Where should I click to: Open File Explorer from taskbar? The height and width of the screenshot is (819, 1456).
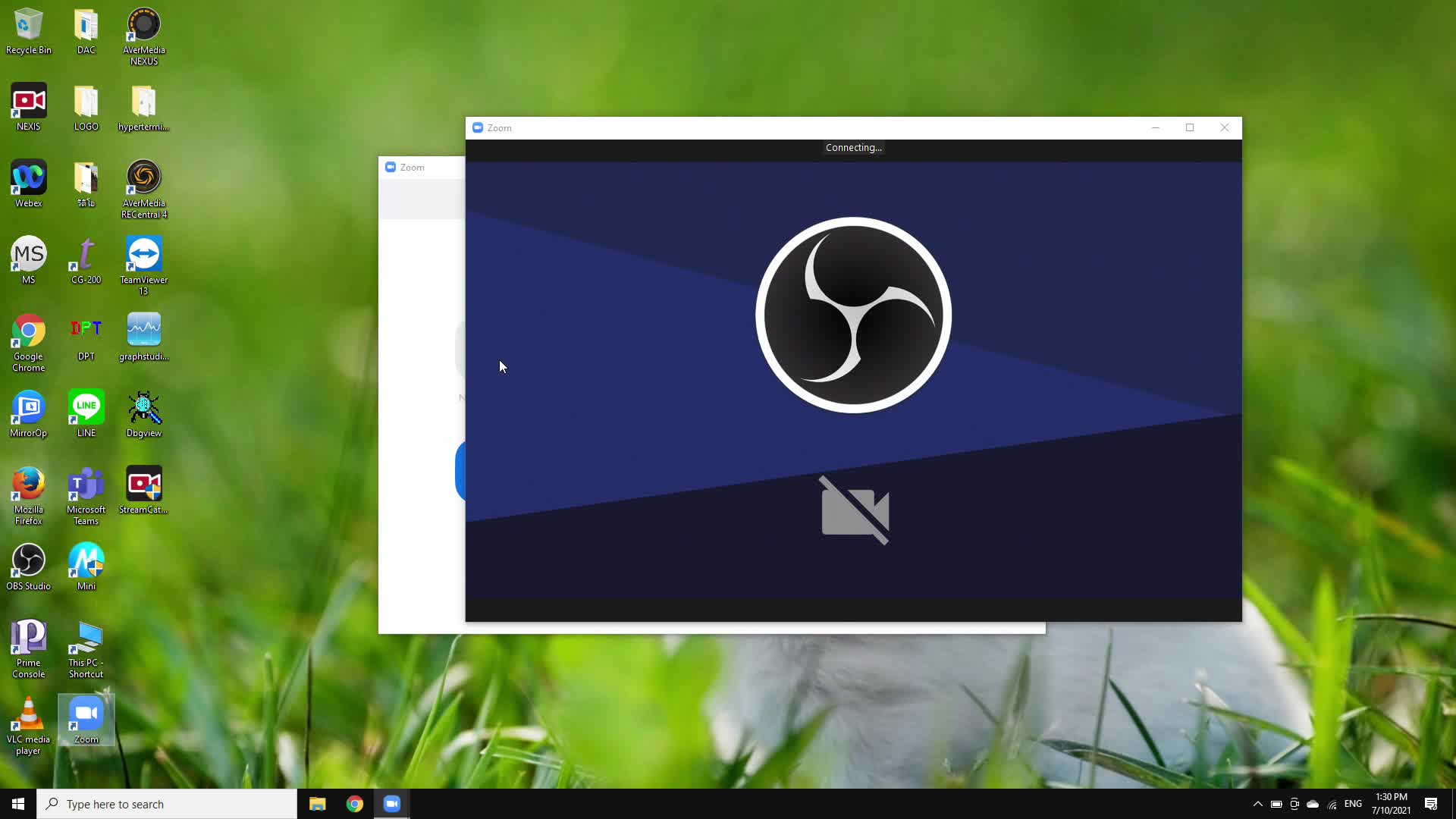click(318, 804)
